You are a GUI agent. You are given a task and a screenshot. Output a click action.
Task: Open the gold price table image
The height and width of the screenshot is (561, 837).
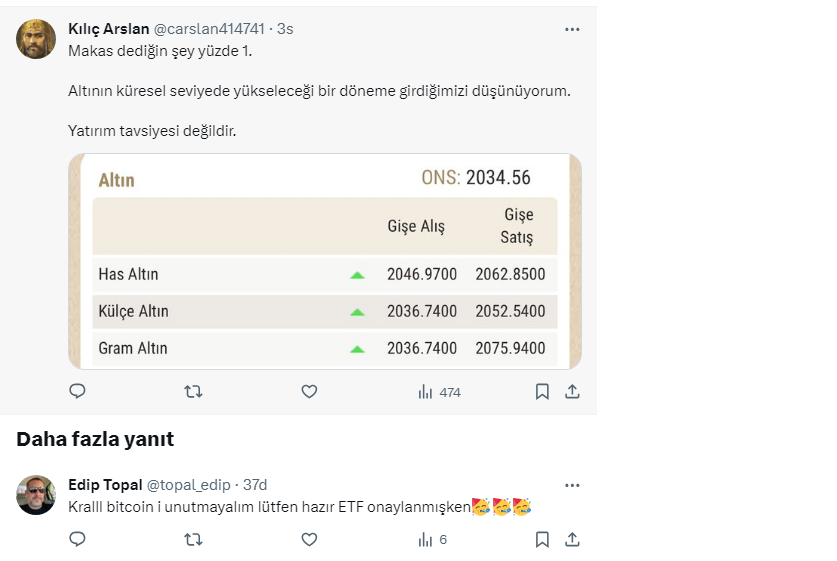[325, 261]
